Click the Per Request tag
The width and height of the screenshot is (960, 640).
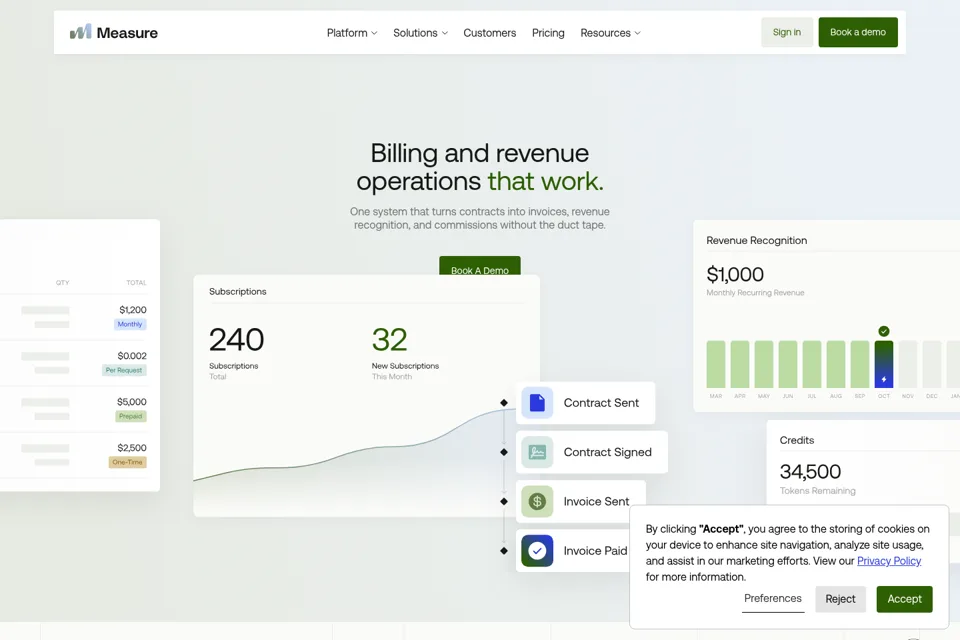[124, 370]
